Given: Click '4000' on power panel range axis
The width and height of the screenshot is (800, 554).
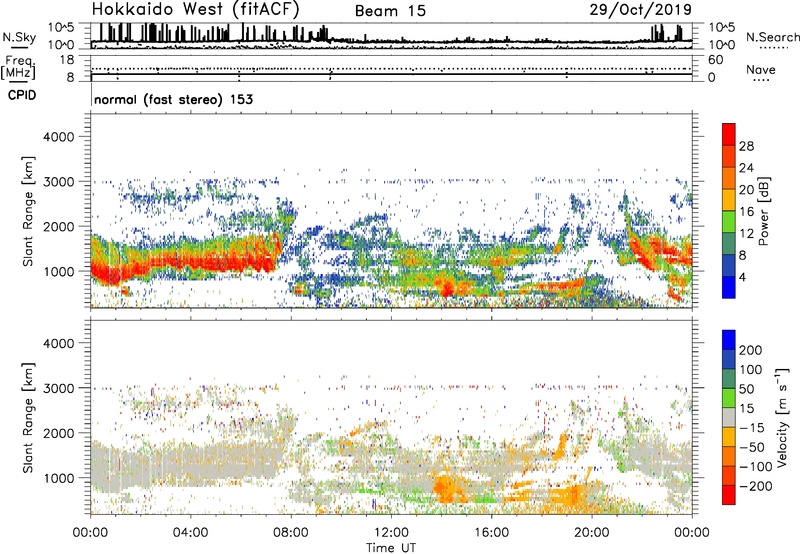Looking at the screenshot, I should click(58, 137).
